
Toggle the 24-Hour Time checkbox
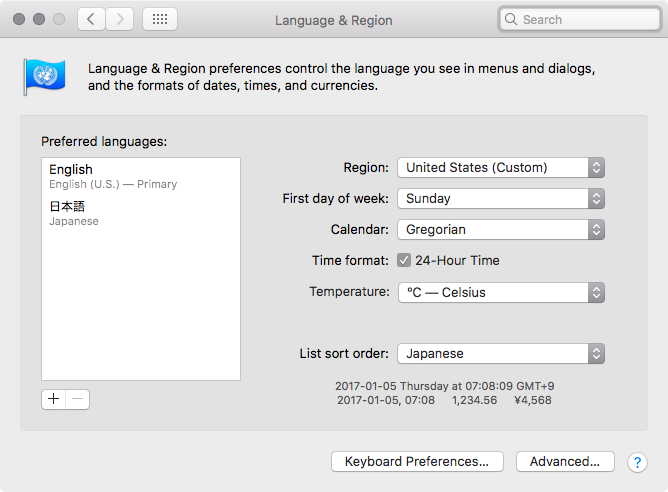click(x=404, y=260)
